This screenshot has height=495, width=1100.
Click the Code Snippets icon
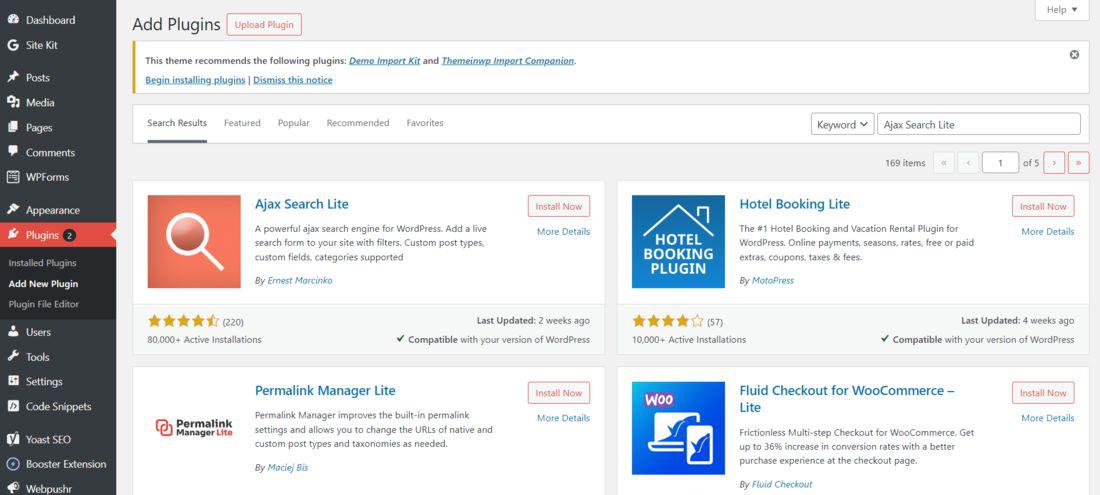pos(13,407)
